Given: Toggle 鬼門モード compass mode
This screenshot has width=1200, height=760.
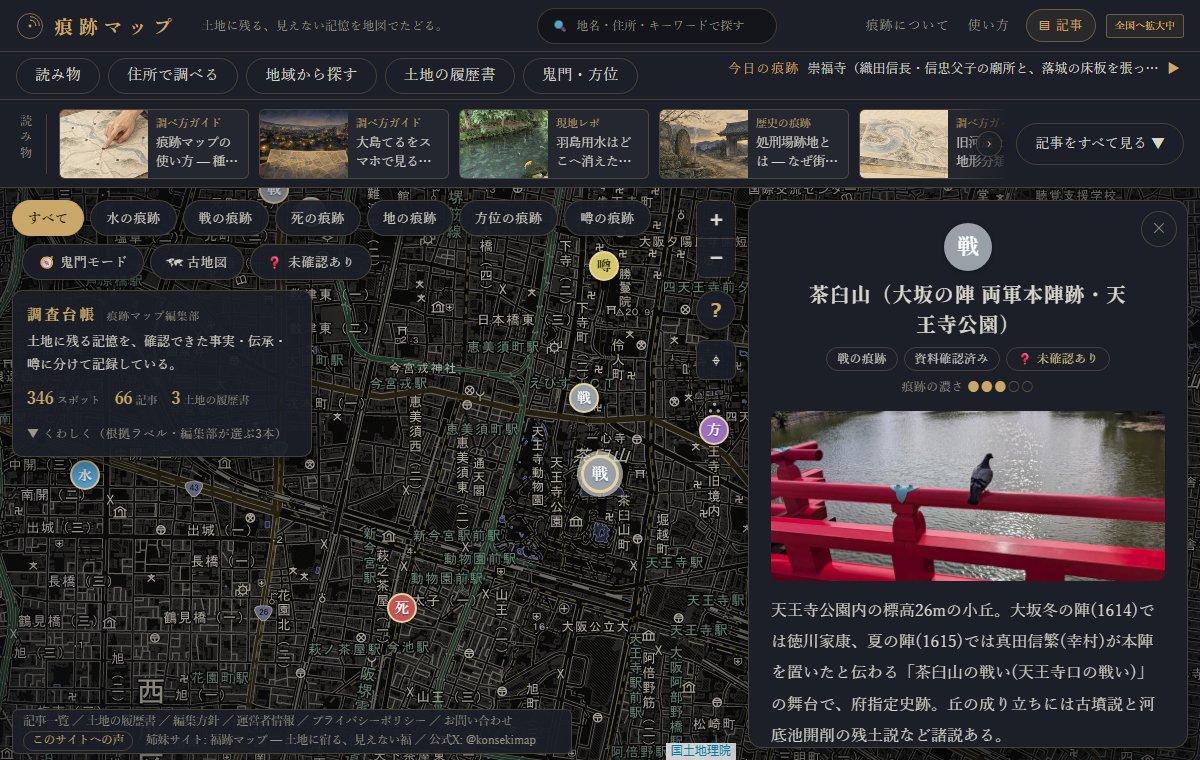Looking at the screenshot, I should (84, 262).
